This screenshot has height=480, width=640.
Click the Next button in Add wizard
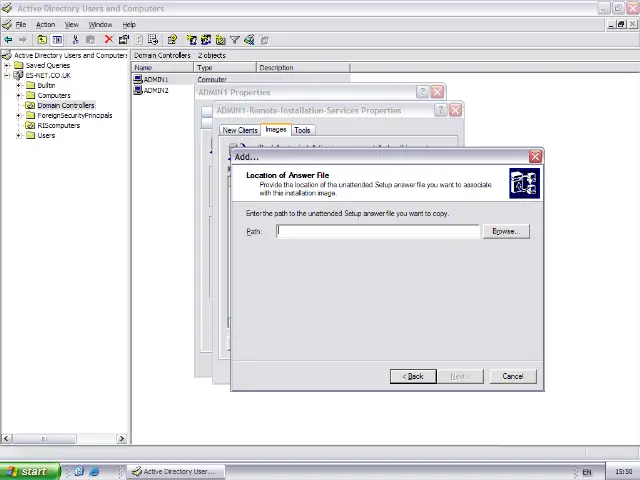click(x=460, y=376)
